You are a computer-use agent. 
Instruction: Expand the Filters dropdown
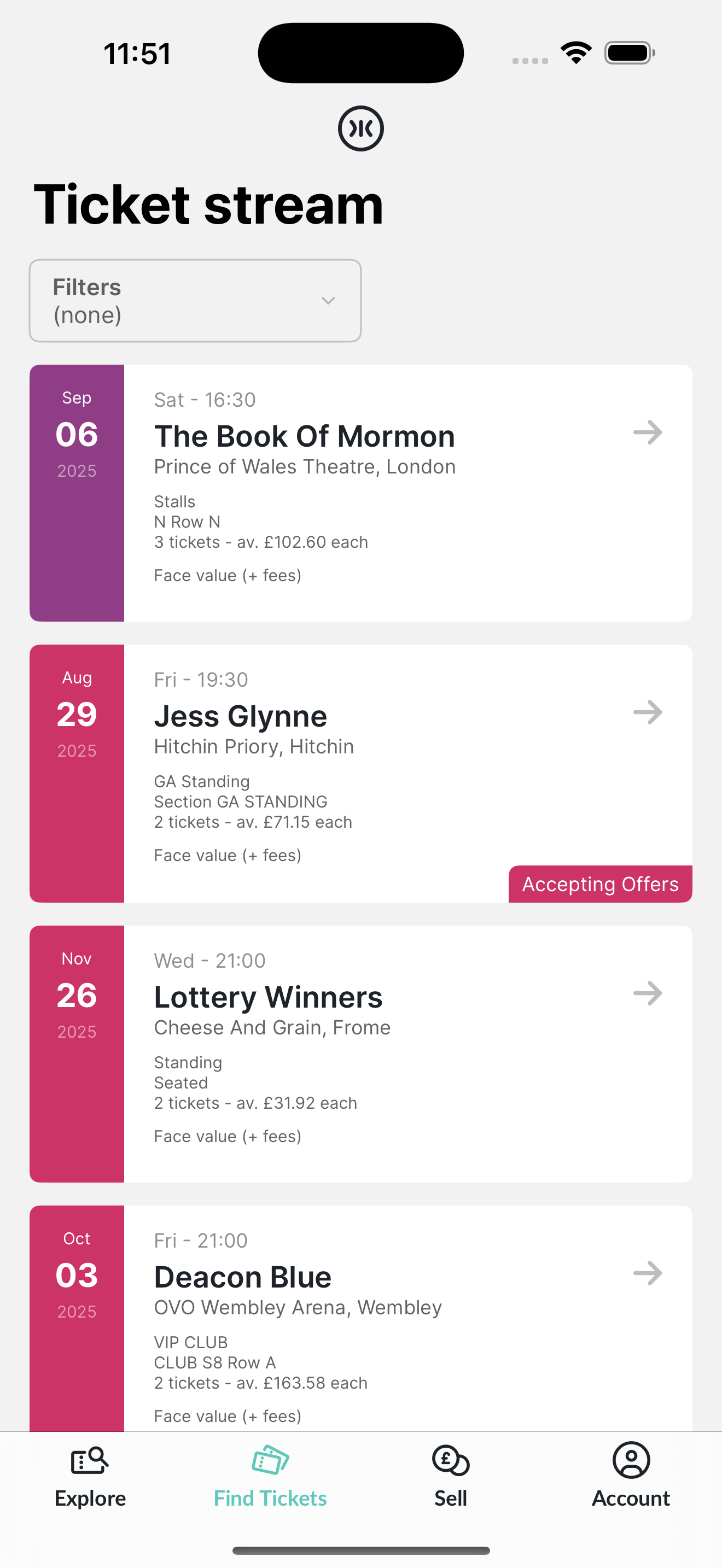pos(195,301)
